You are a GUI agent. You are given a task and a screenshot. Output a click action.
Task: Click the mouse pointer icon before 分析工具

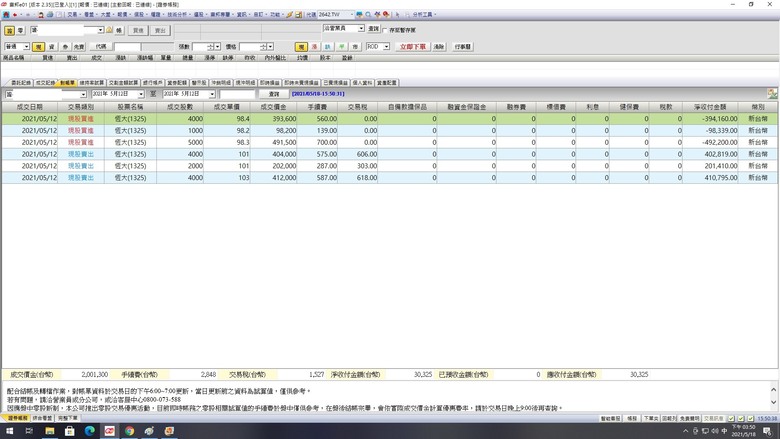(397, 15)
